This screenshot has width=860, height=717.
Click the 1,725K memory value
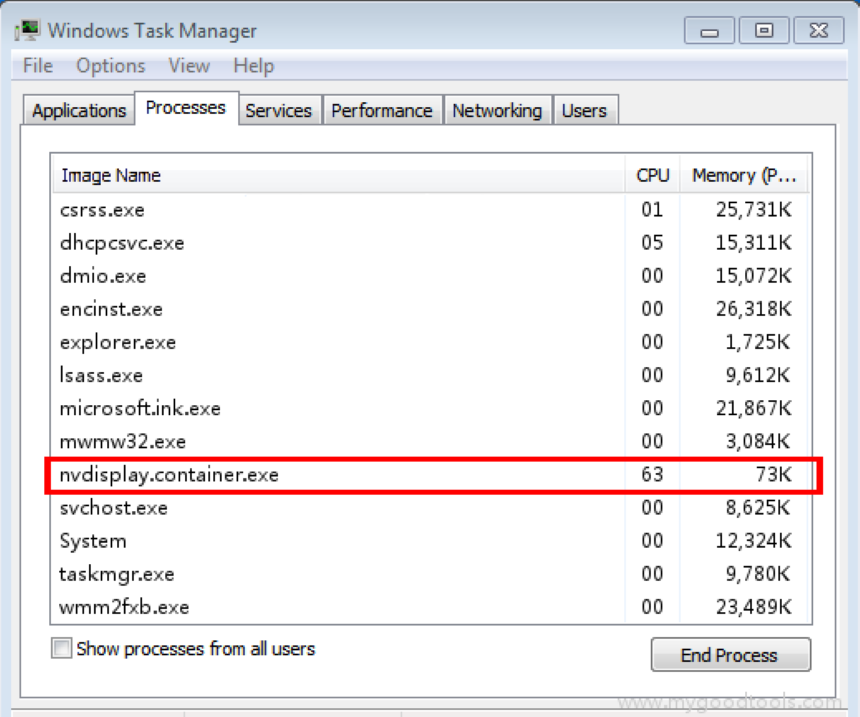point(758,342)
